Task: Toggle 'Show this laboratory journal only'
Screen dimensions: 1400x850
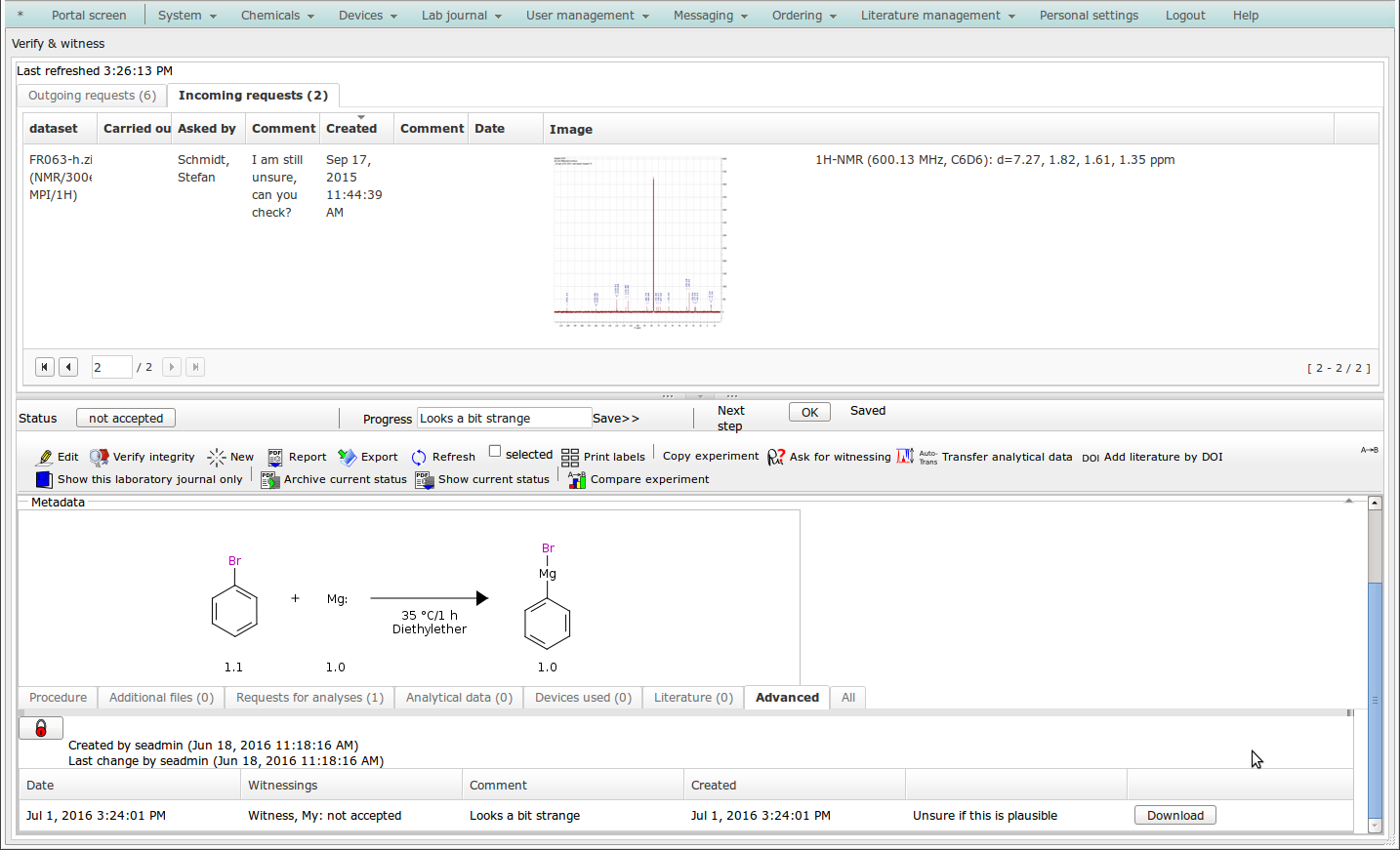Action: point(44,479)
